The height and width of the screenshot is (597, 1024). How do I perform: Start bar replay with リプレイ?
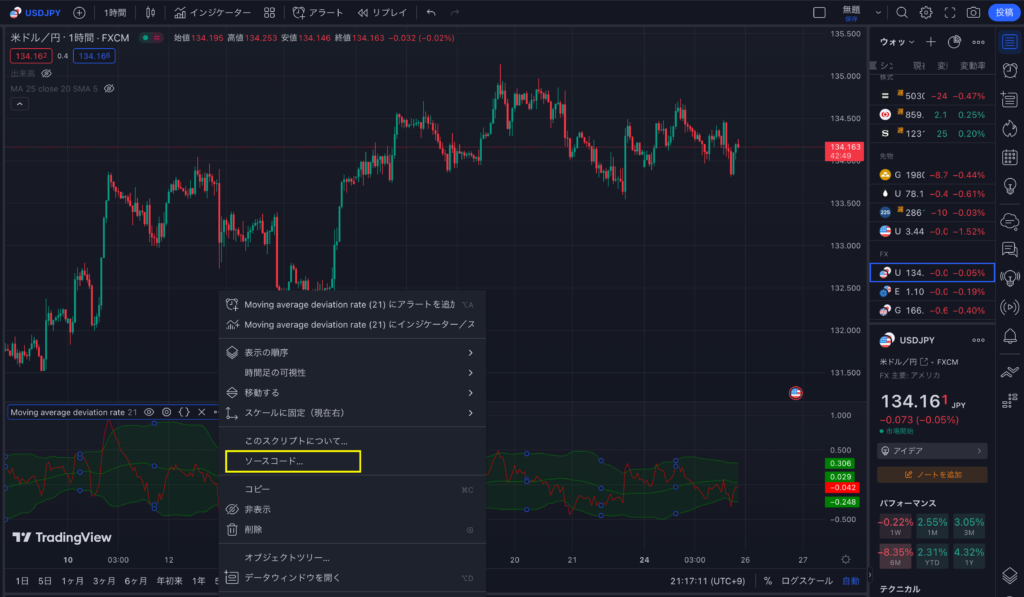point(383,12)
